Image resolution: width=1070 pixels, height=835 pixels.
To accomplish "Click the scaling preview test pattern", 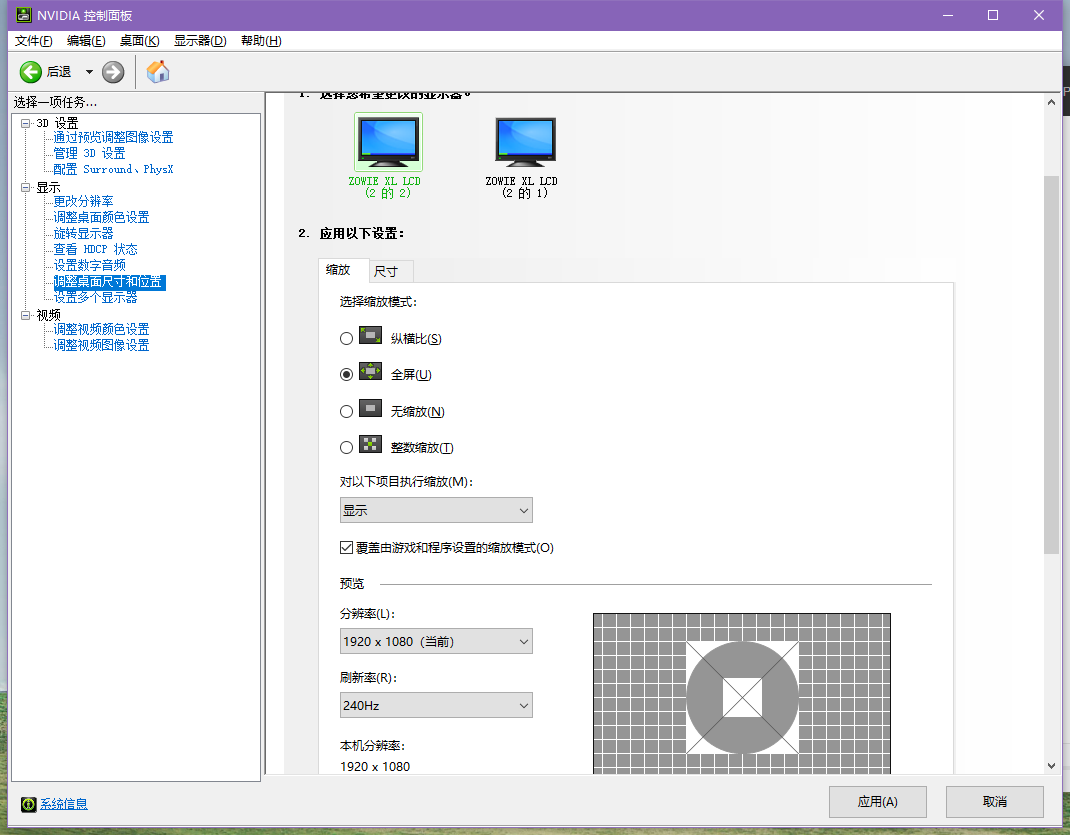I will click(742, 693).
